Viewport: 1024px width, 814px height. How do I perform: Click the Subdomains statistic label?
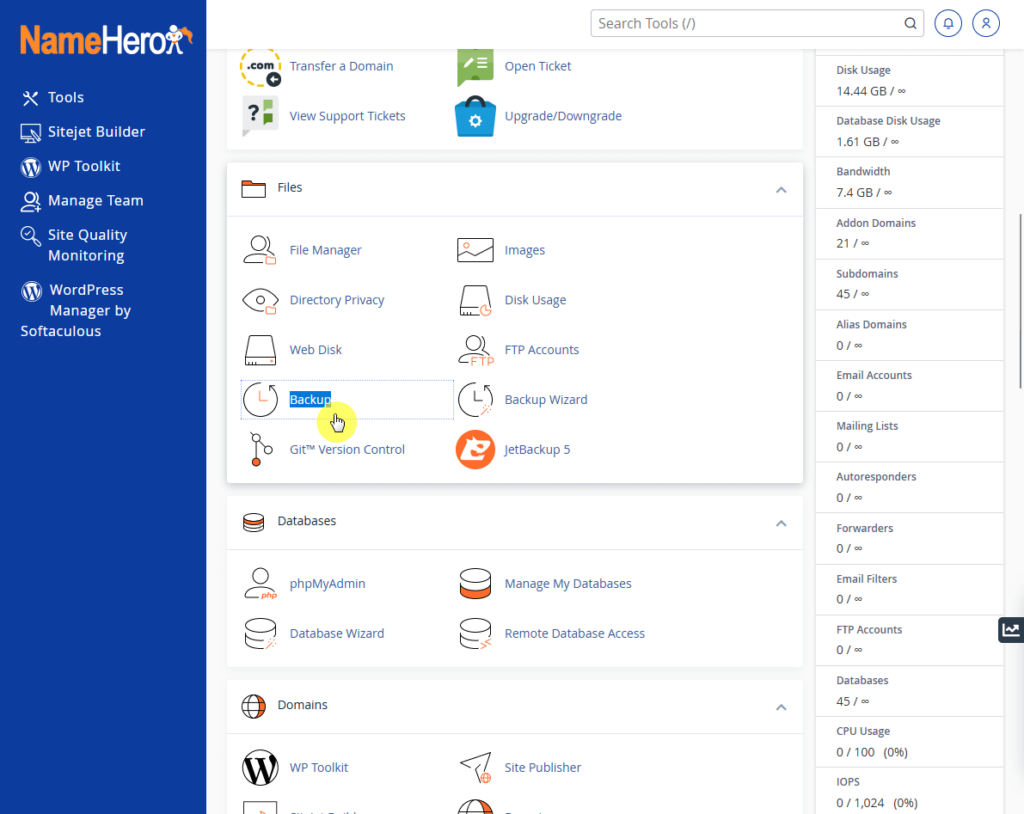[867, 274]
